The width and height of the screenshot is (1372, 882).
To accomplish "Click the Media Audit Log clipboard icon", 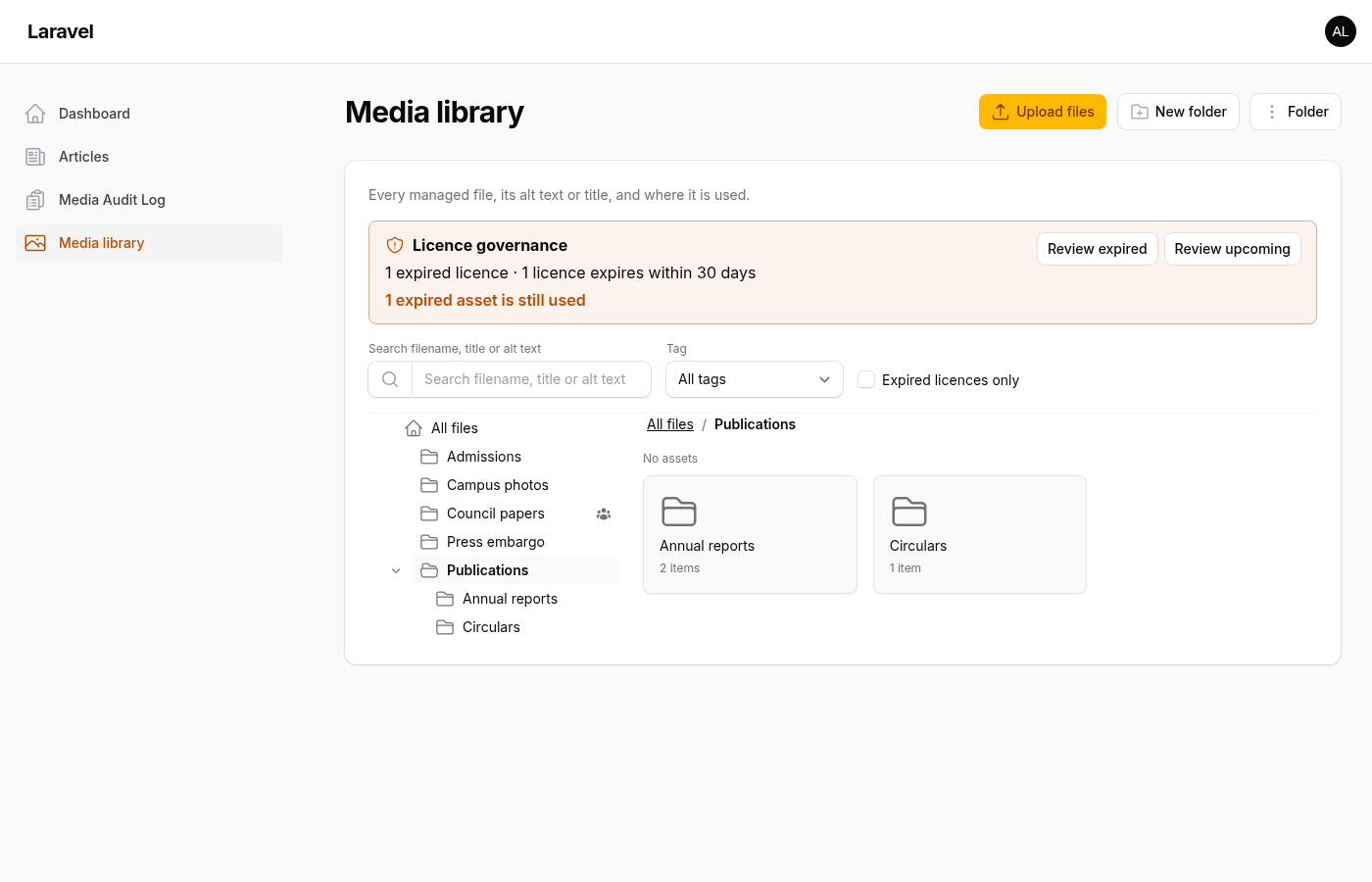I will pyautogui.click(x=35, y=200).
